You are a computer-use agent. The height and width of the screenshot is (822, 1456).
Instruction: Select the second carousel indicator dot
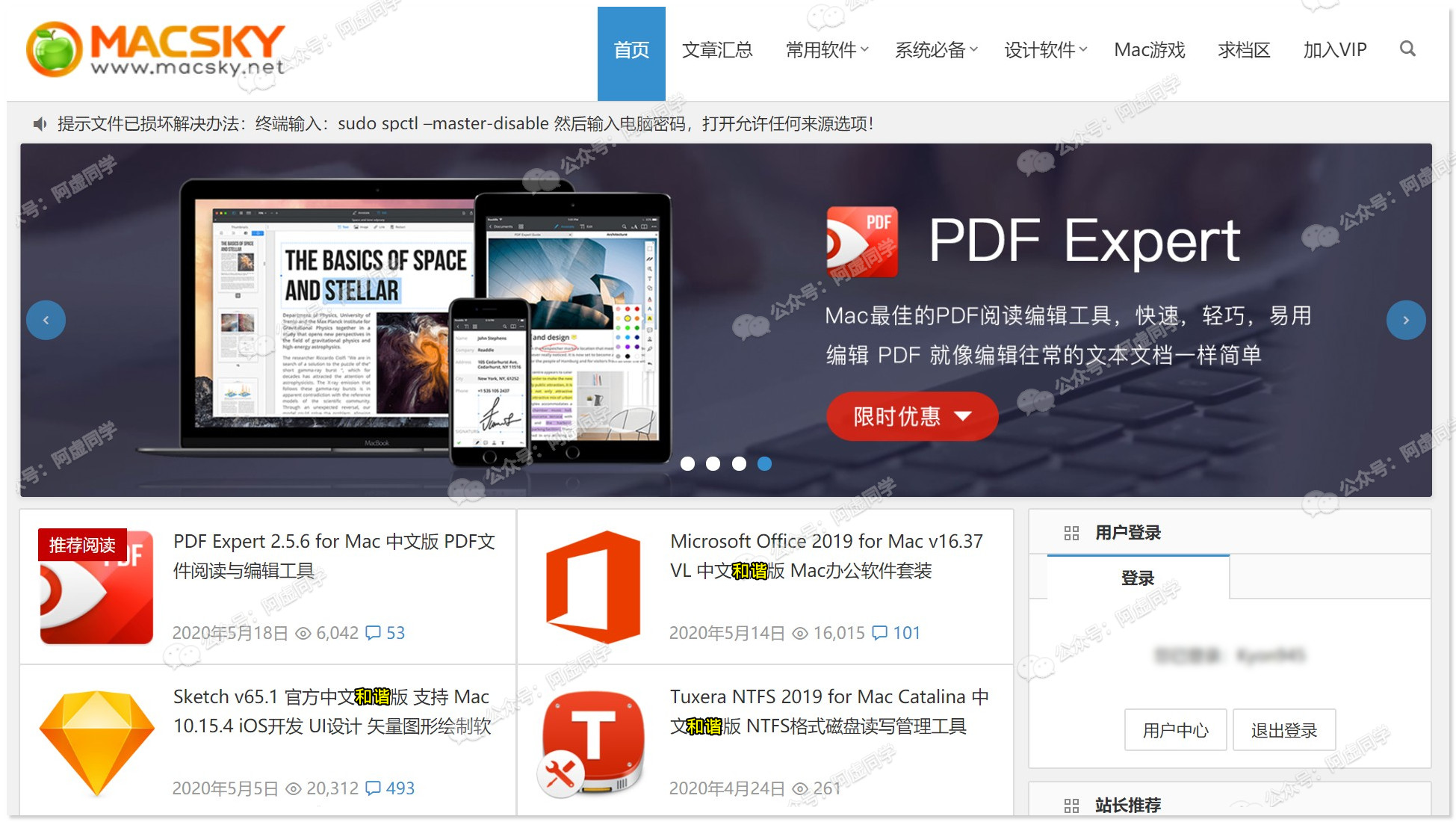713,464
